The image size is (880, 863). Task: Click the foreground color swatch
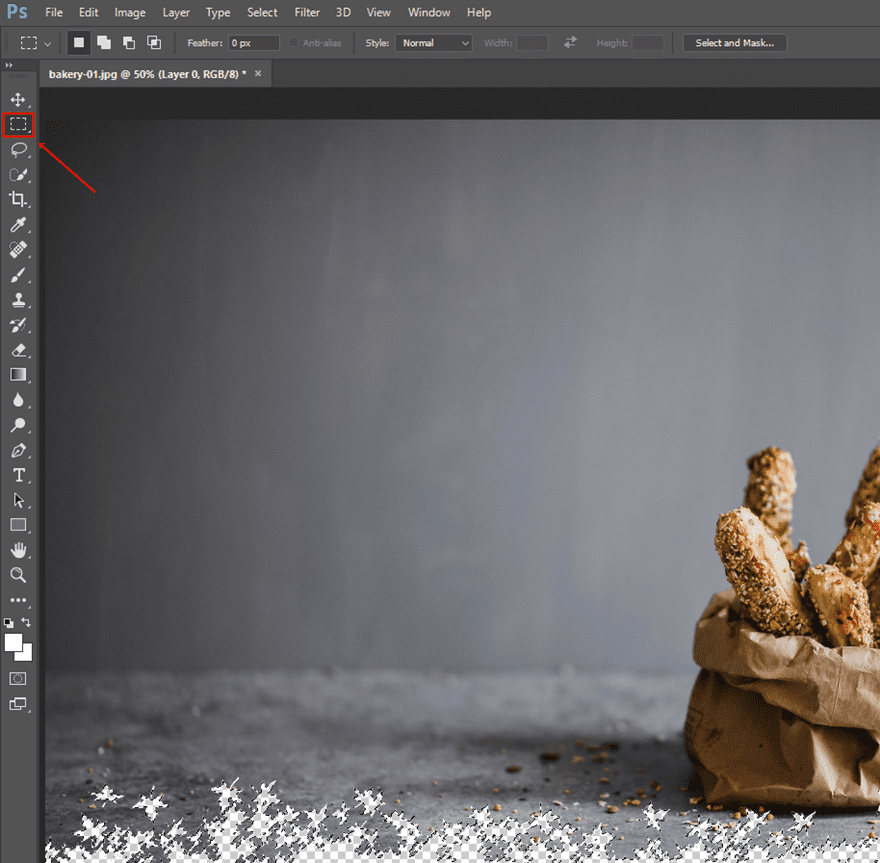(x=13, y=642)
